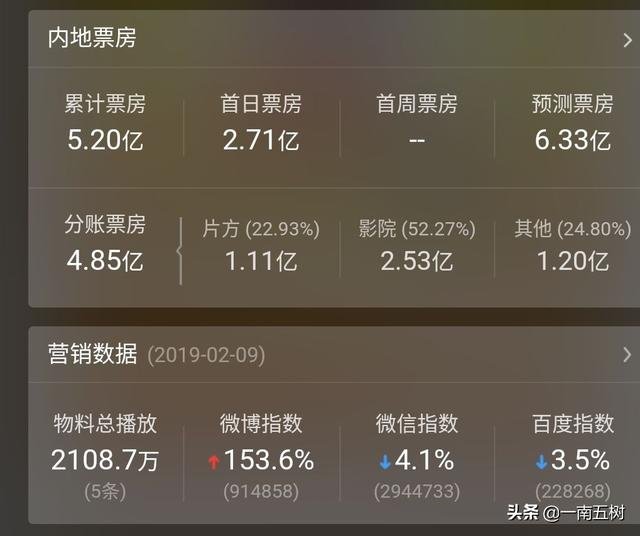Expand the 内地票房 section chevron
Screen dimensions: 640x536
click(x=626, y=38)
